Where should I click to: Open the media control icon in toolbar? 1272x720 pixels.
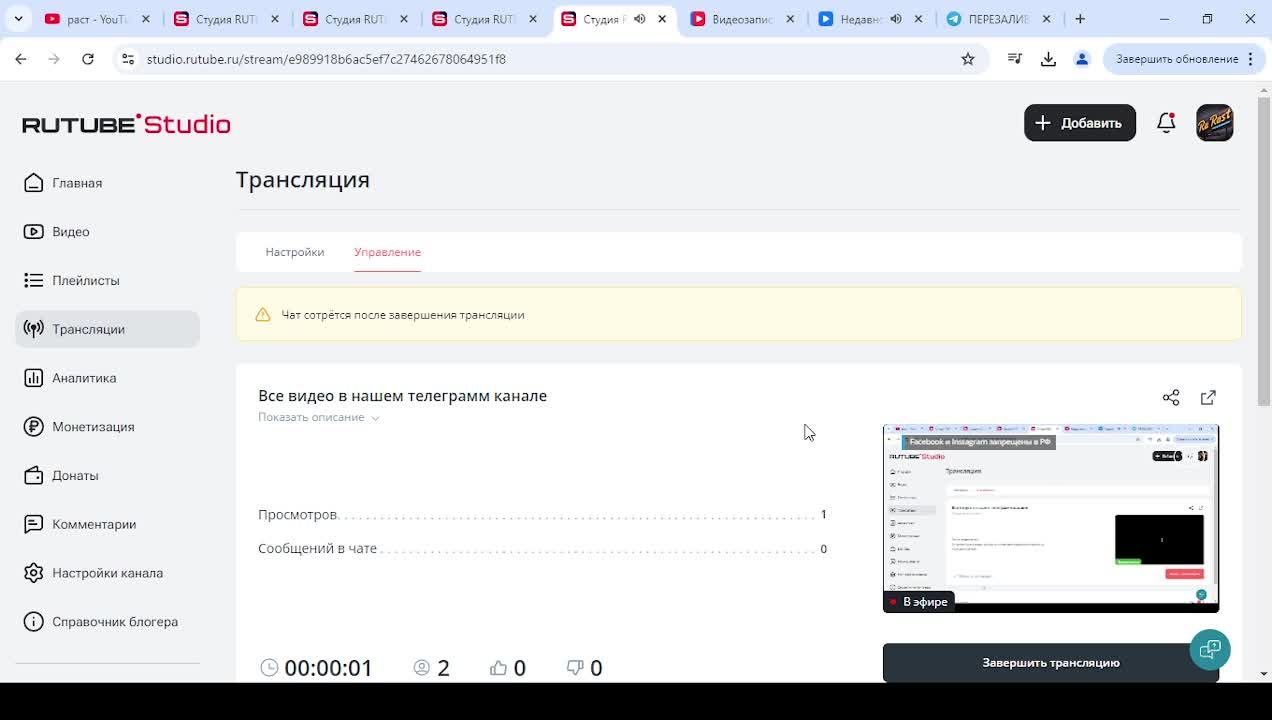point(1015,59)
